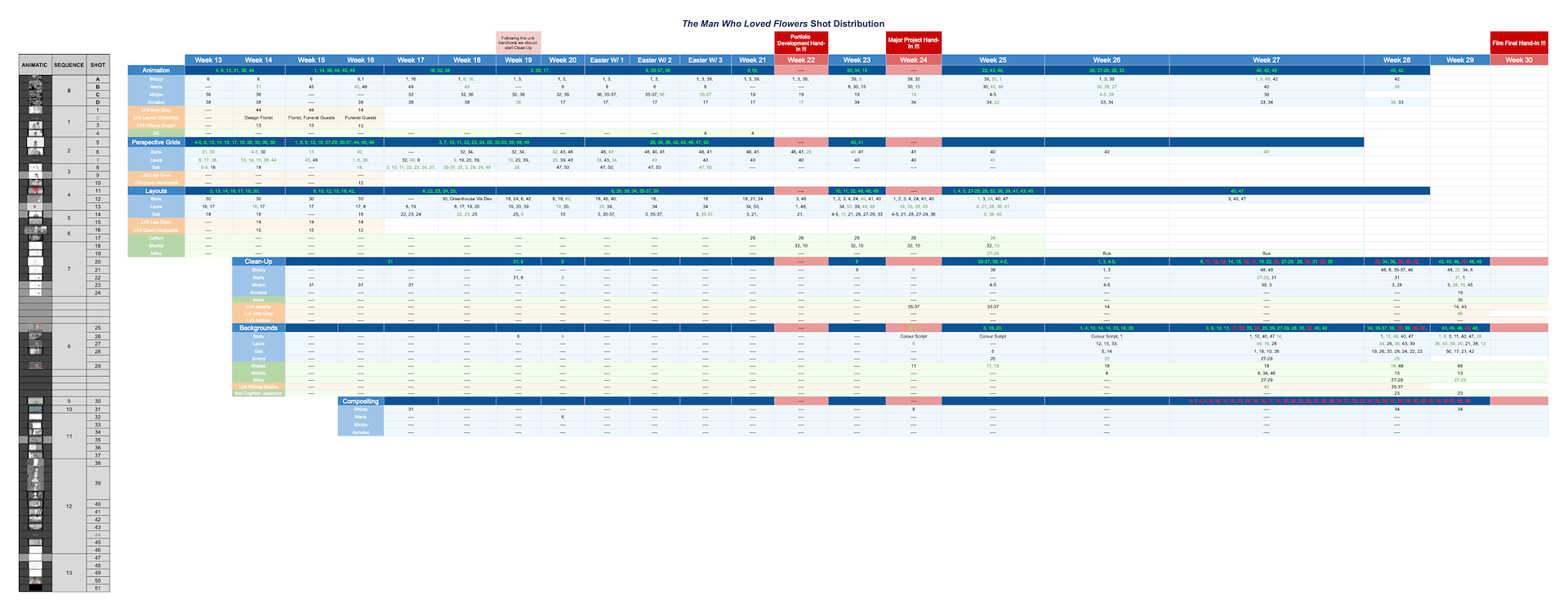Image resolution: width=1568 pixels, height=608 pixels.
Task: Click the Film Final Hand-In deadline box
Action: point(1518,43)
